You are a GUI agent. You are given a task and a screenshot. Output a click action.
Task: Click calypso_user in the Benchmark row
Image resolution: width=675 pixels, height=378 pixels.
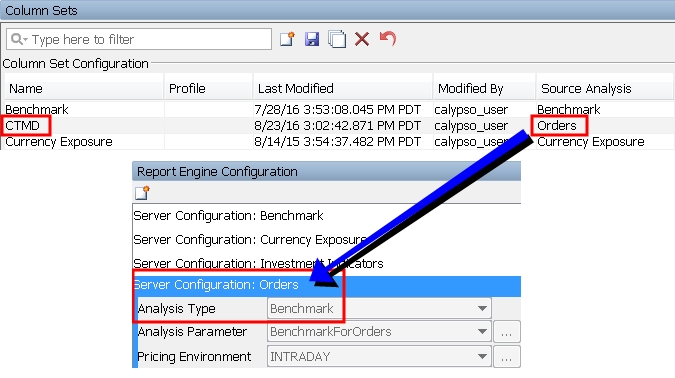coord(471,109)
